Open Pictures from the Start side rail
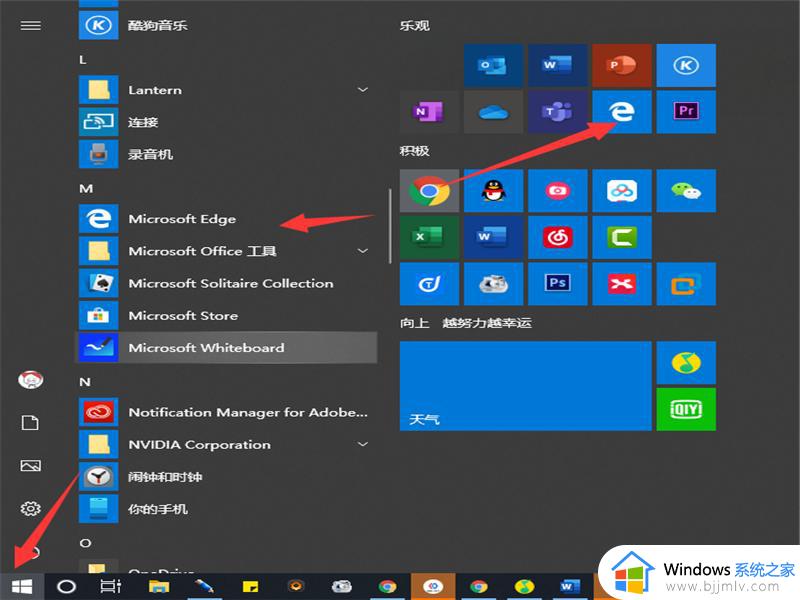The height and width of the screenshot is (600, 800). click(31, 465)
